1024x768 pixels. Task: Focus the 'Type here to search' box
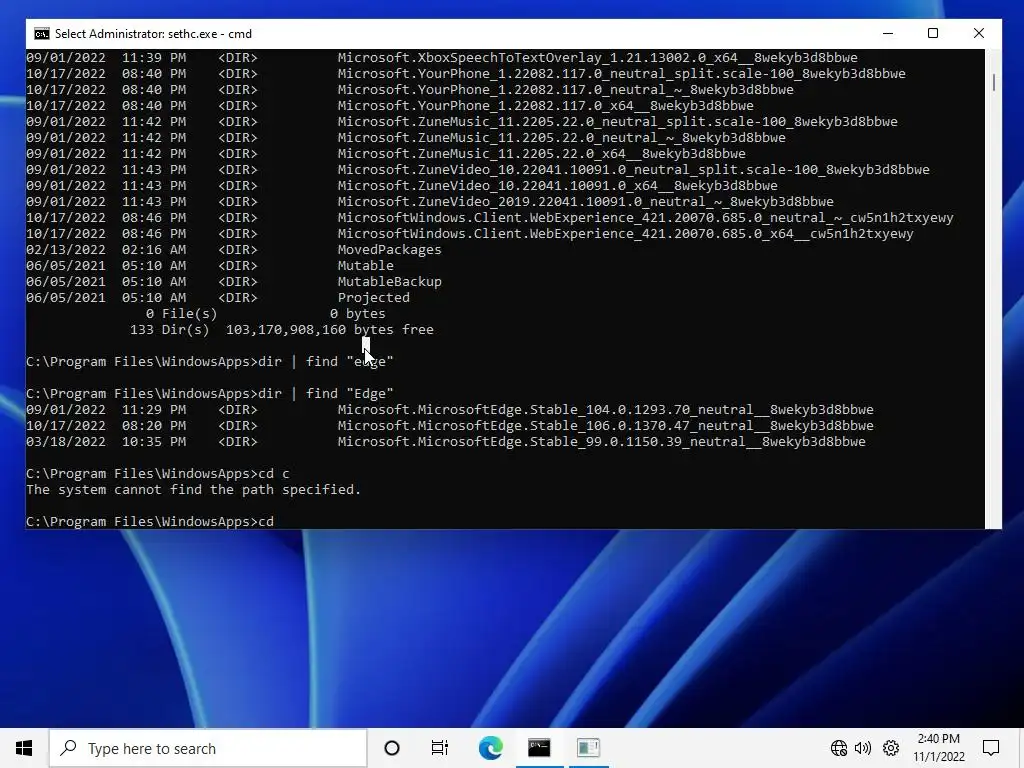click(x=208, y=748)
